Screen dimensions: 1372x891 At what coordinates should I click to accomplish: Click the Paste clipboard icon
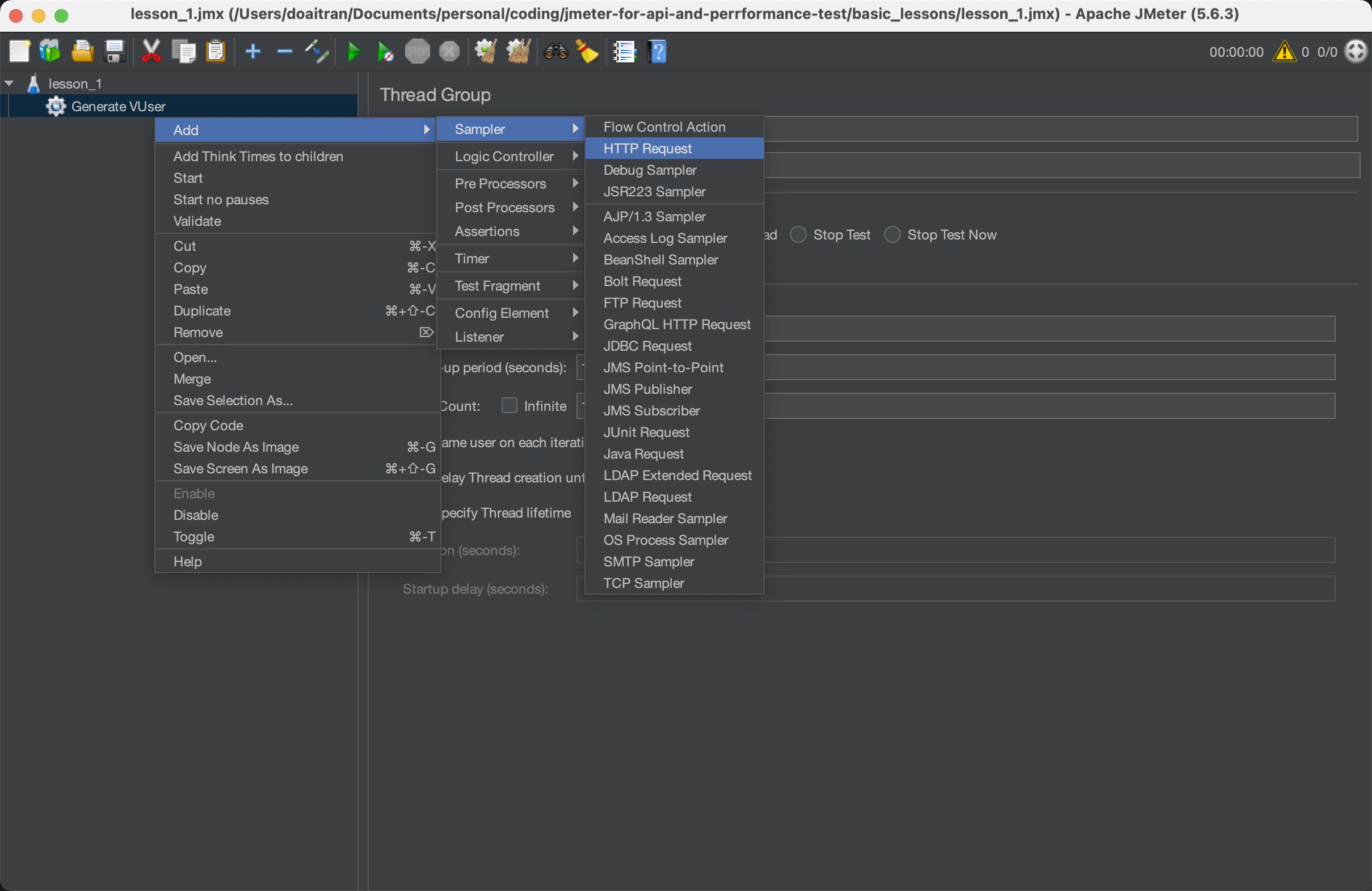coord(216,51)
